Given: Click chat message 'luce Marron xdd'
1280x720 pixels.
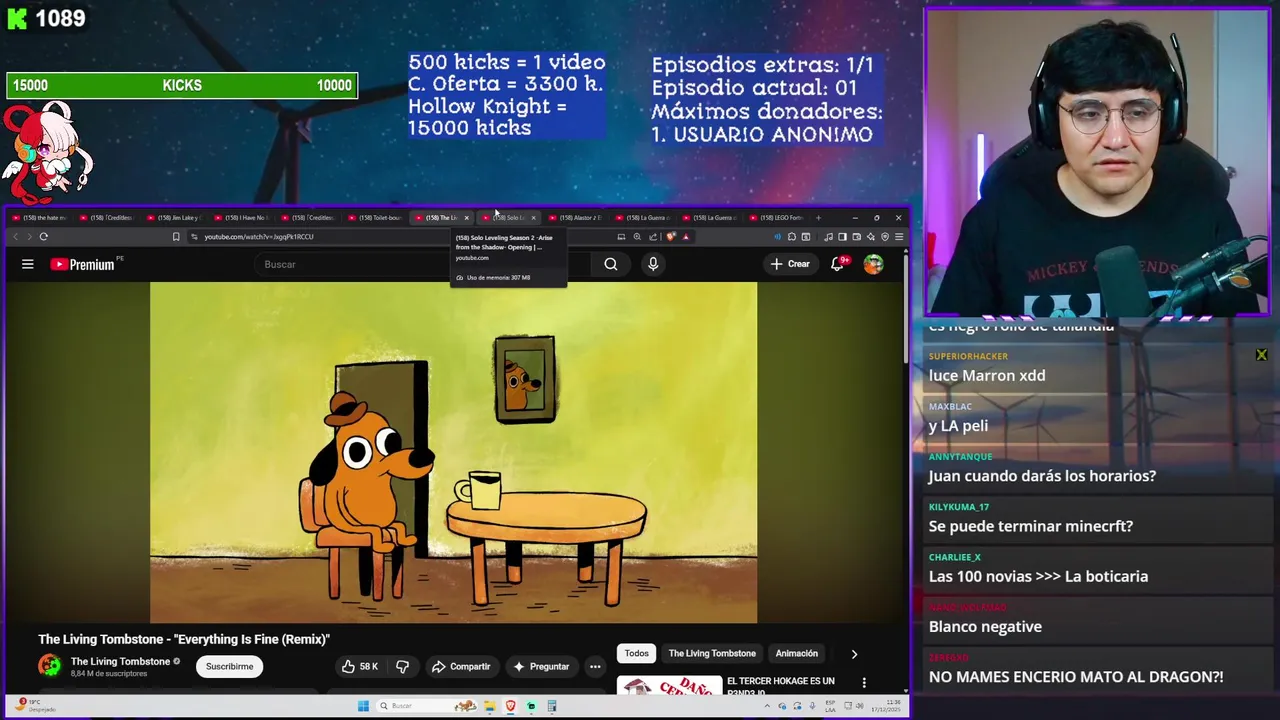Looking at the screenshot, I should click(x=987, y=376).
